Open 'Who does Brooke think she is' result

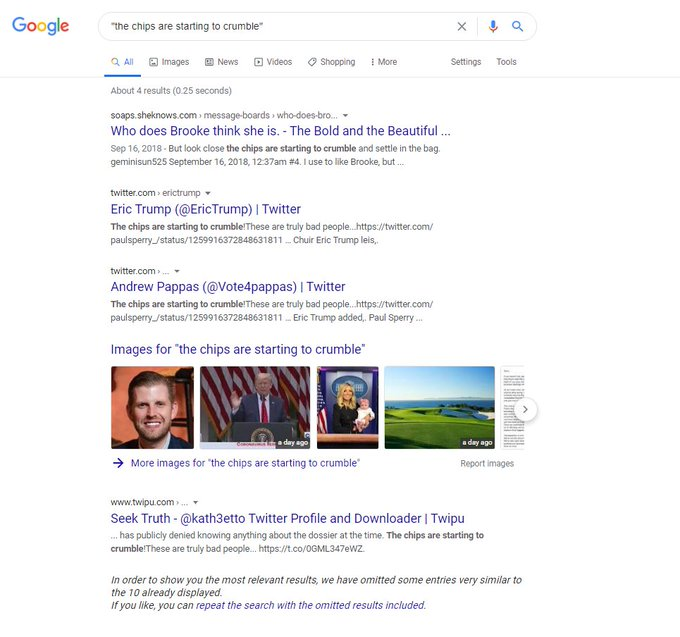pyautogui.click(x=280, y=131)
